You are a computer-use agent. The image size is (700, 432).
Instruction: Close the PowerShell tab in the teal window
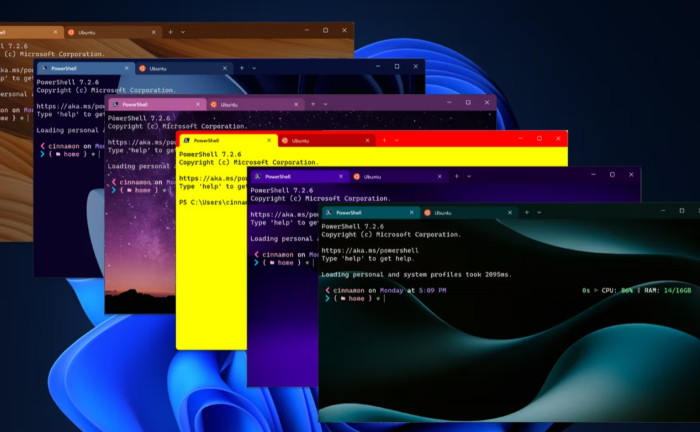[x=412, y=213]
